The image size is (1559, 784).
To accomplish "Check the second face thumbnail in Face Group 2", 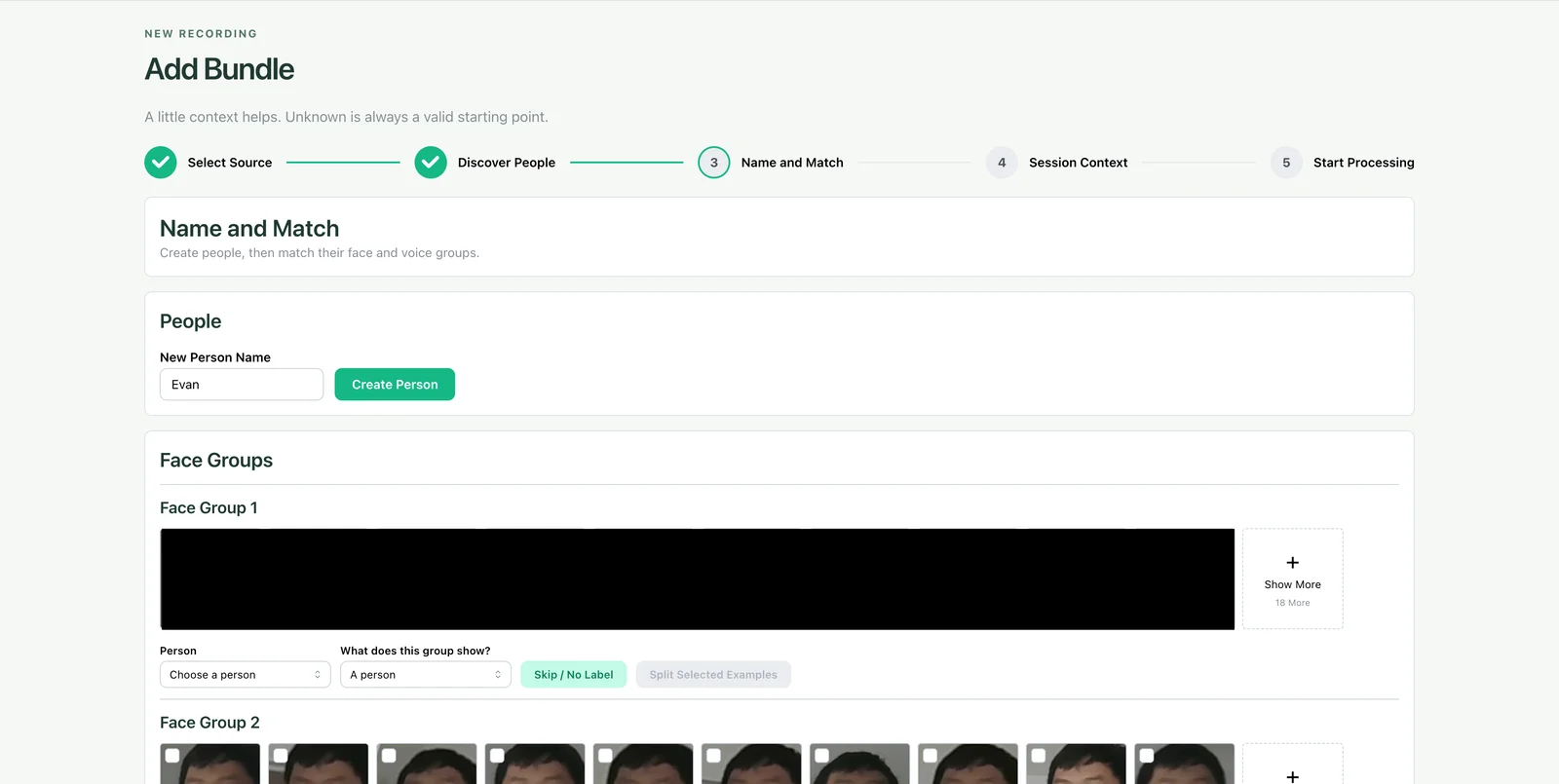I will [x=281, y=755].
